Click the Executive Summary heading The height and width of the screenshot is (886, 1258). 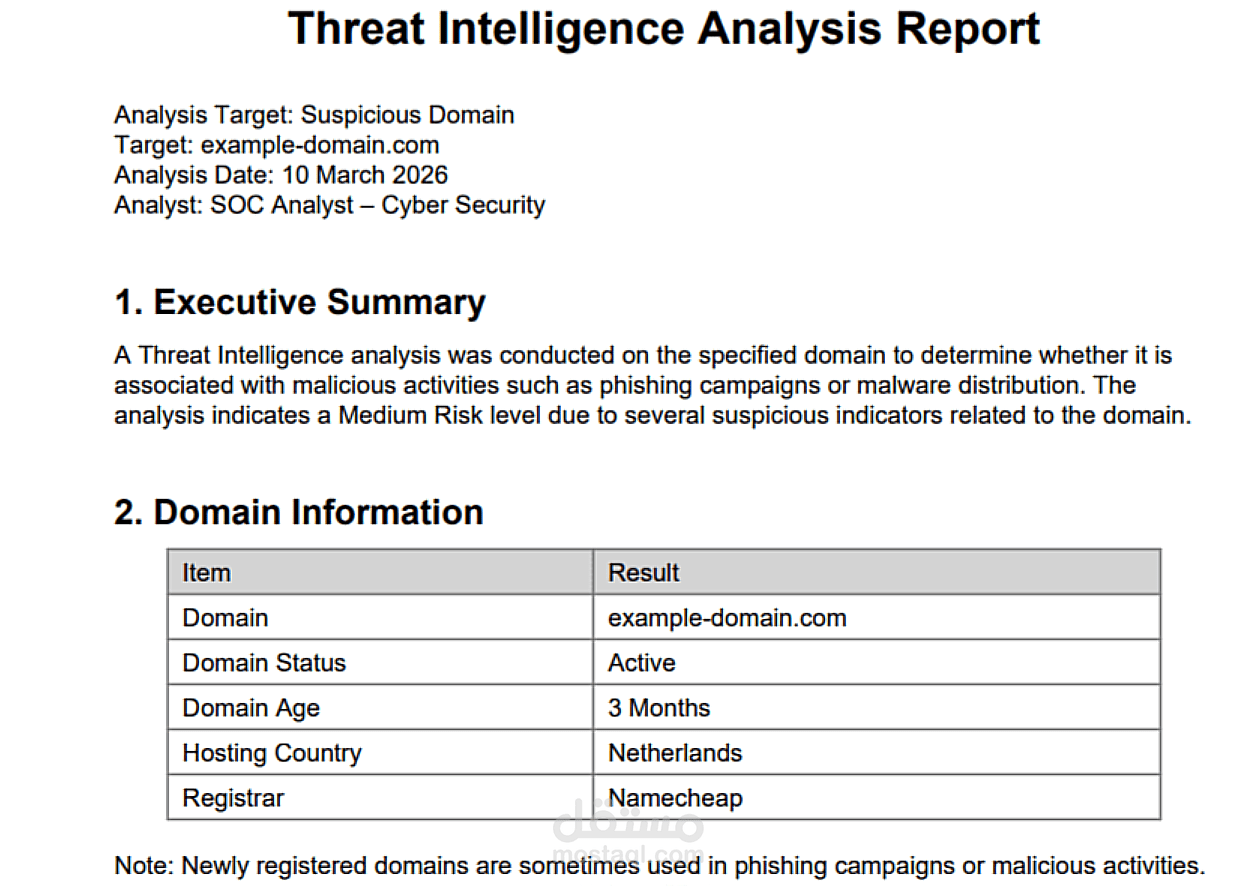(299, 302)
